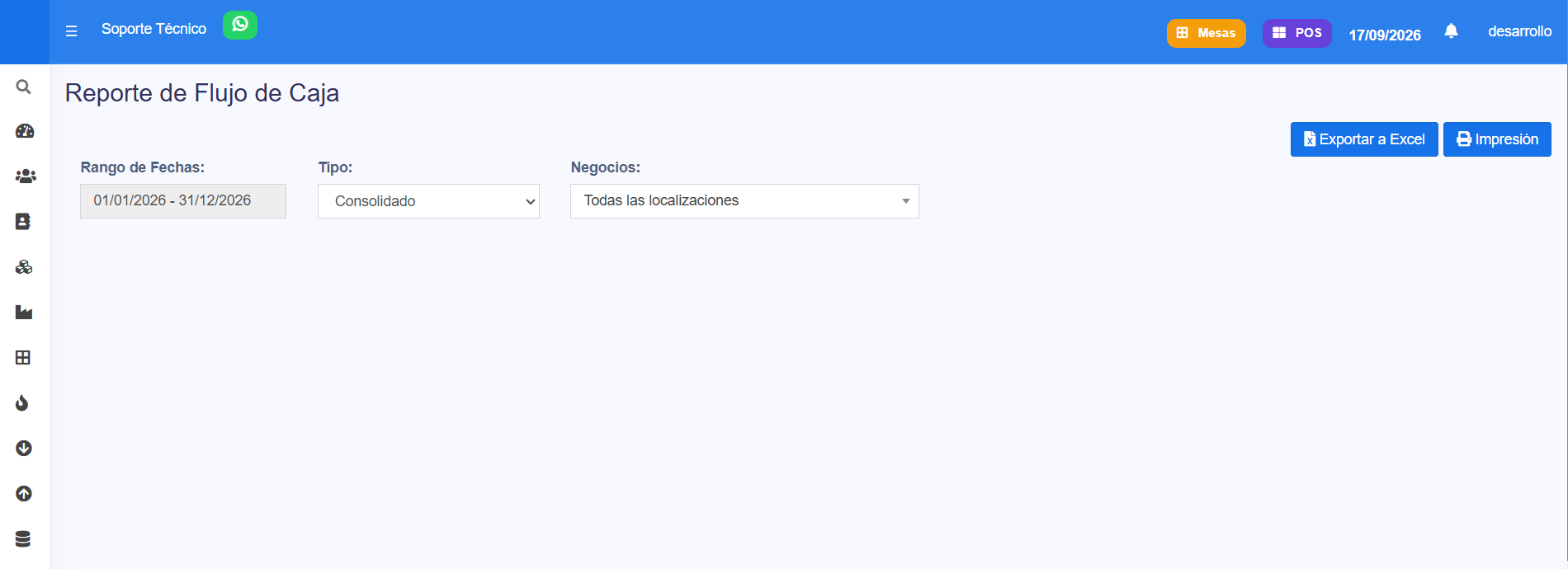1568x569 pixels.
Task: Click the Rango de Fechas field
Action: click(183, 201)
